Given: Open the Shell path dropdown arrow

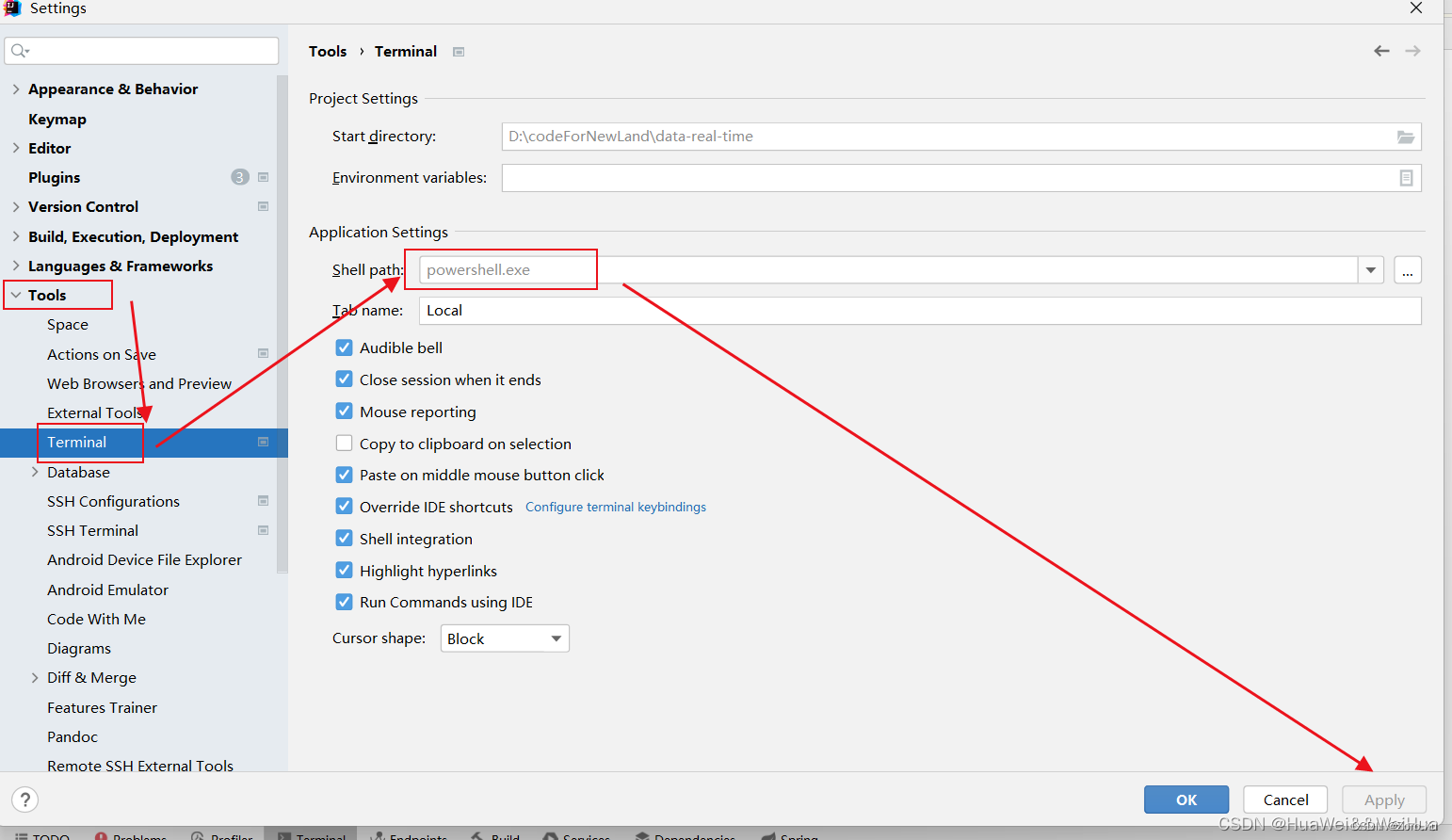Looking at the screenshot, I should (1370, 269).
